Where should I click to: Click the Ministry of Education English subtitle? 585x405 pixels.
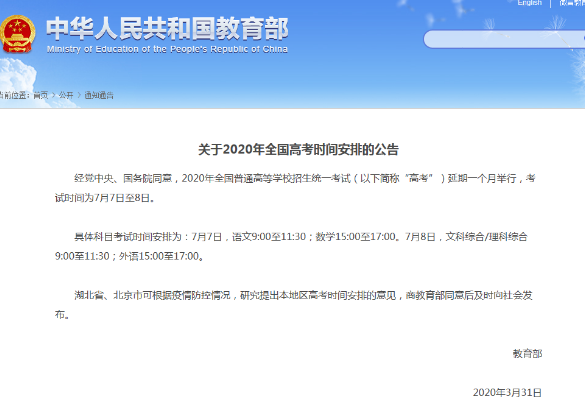[167, 49]
